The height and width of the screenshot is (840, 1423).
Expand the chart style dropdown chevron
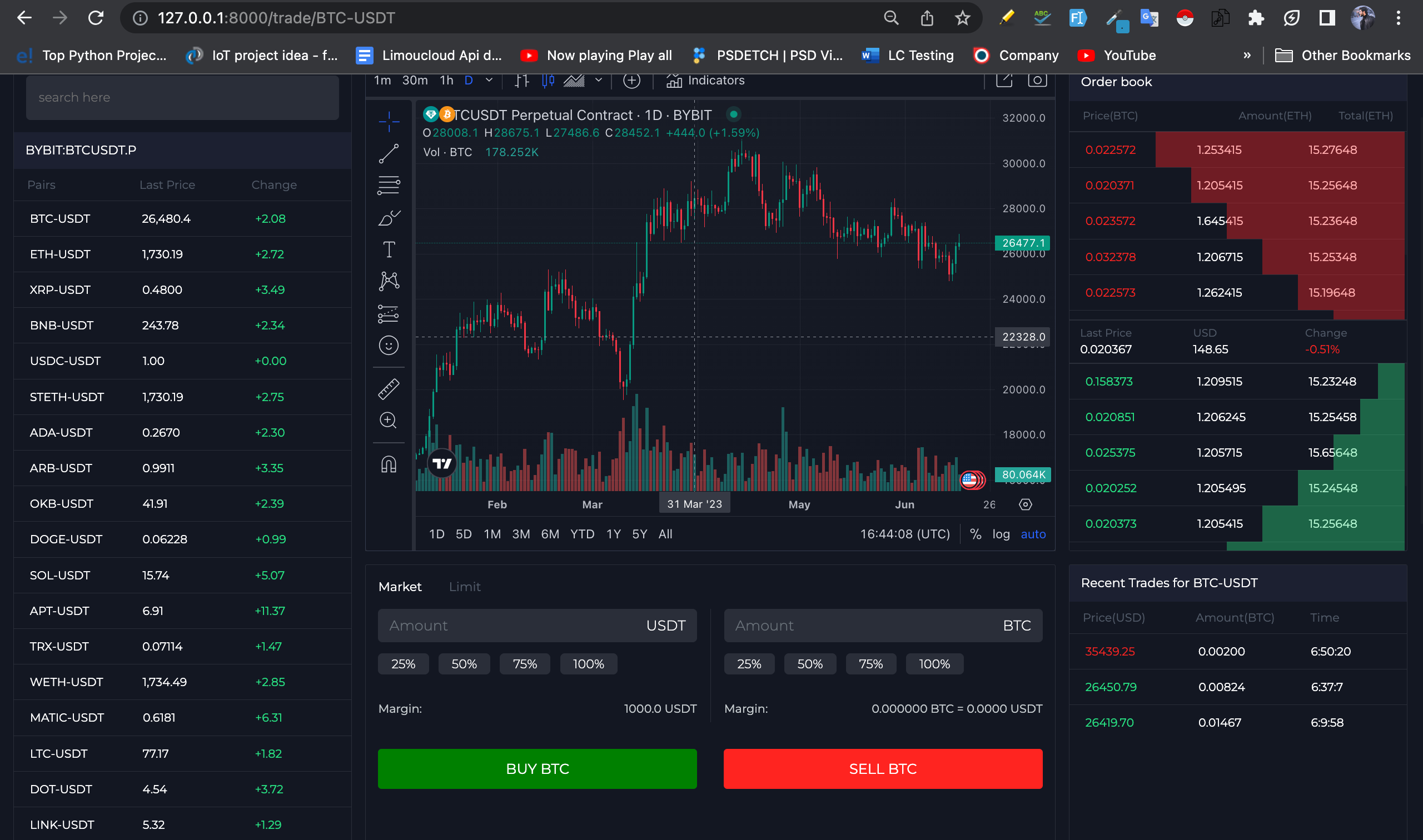pyautogui.click(x=599, y=81)
